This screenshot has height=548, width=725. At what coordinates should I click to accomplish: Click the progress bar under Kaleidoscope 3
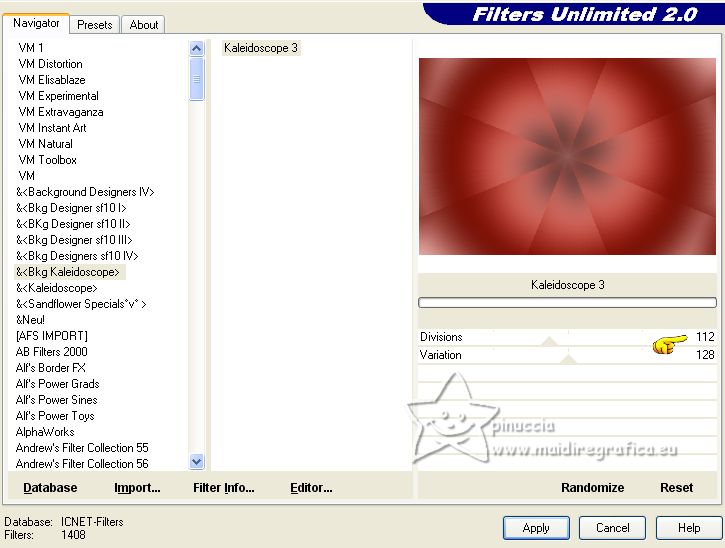[567, 302]
